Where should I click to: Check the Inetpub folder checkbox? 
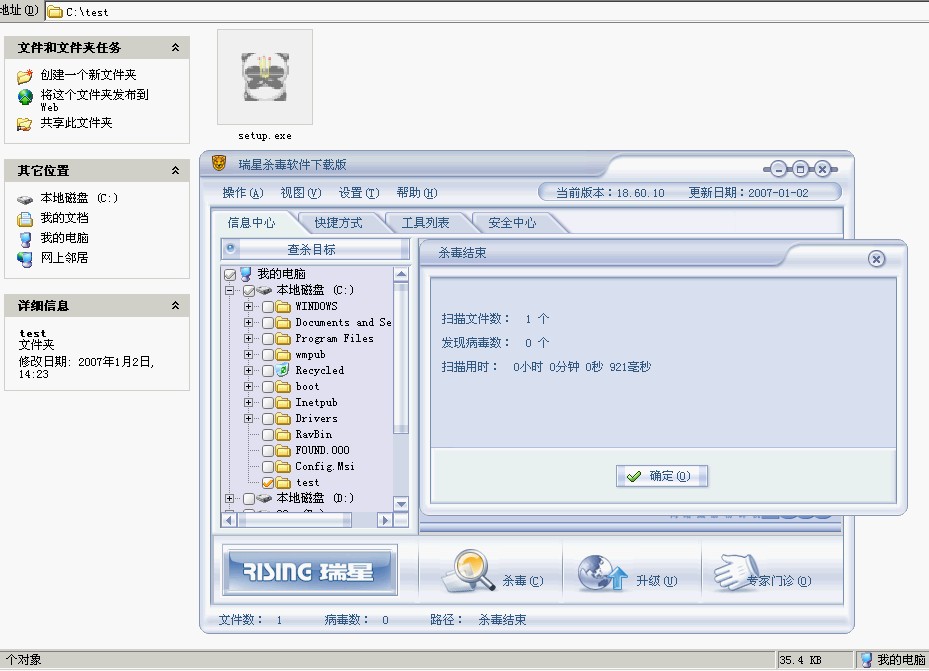click(268, 403)
